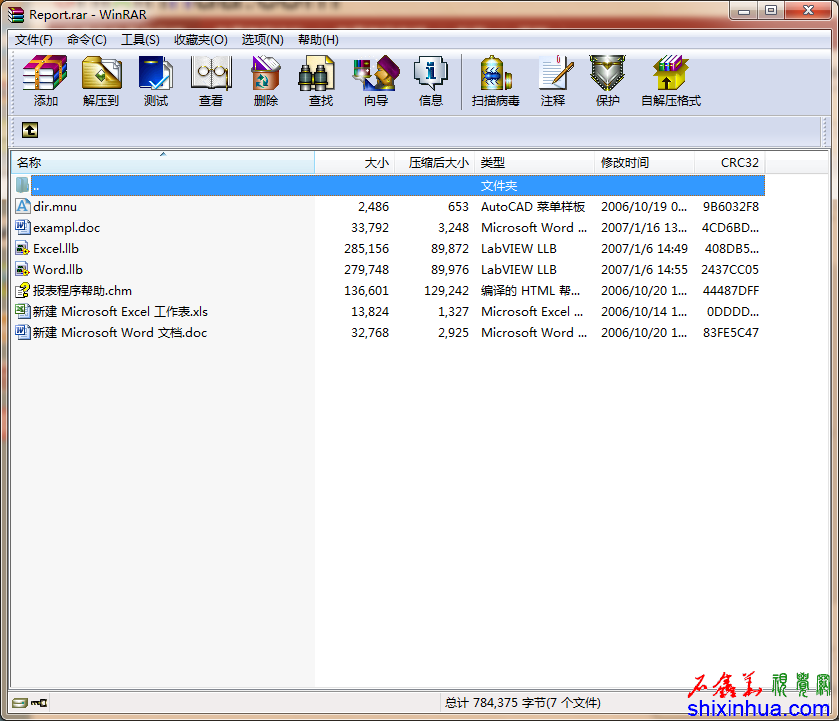
Task: Click the size value 285,156
Action: coord(367,248)
